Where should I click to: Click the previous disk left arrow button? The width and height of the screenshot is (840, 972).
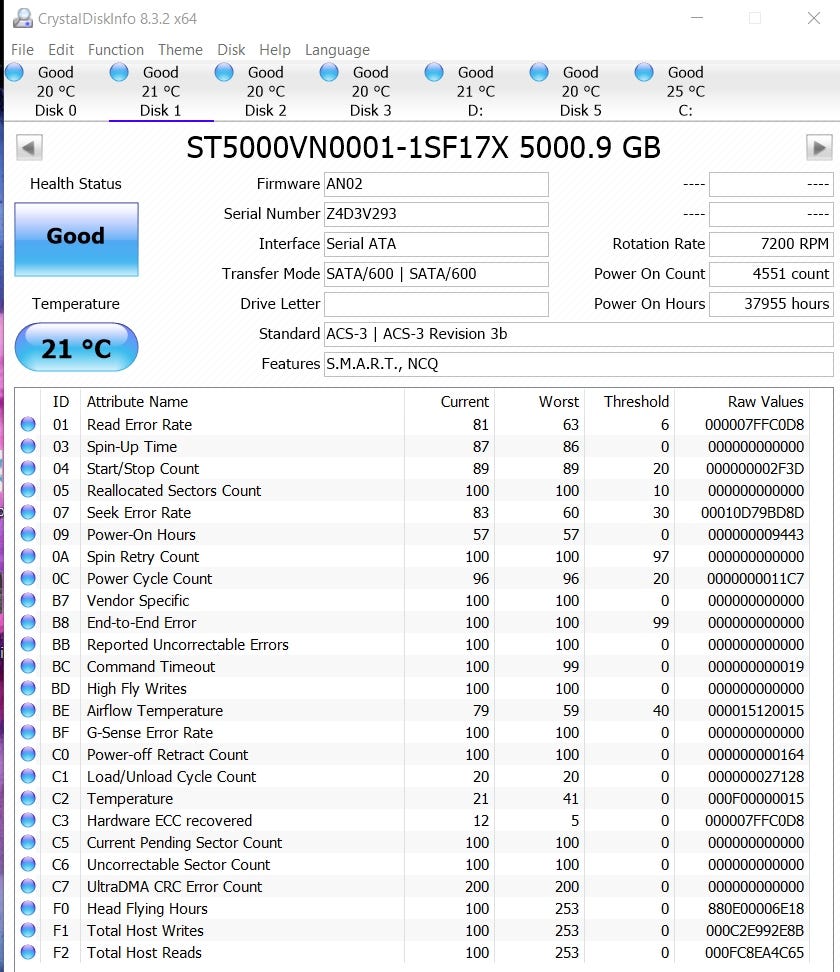(x=29, y=148)
